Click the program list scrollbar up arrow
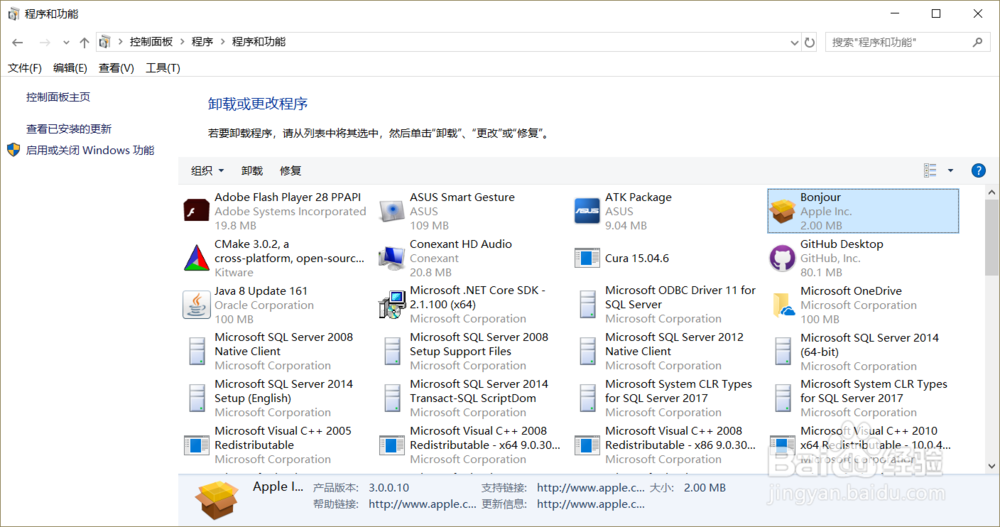This screenshot has height=527, width=1000. (x=992, y=192)
